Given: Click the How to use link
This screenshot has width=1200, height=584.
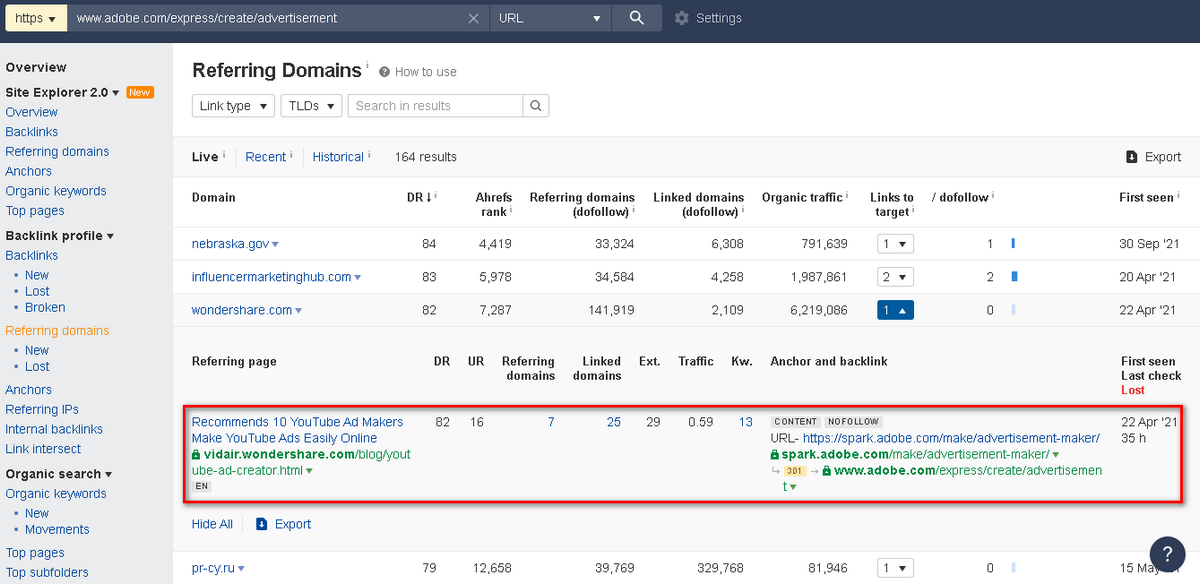Looking at the screenshot, I should [425, 72].
